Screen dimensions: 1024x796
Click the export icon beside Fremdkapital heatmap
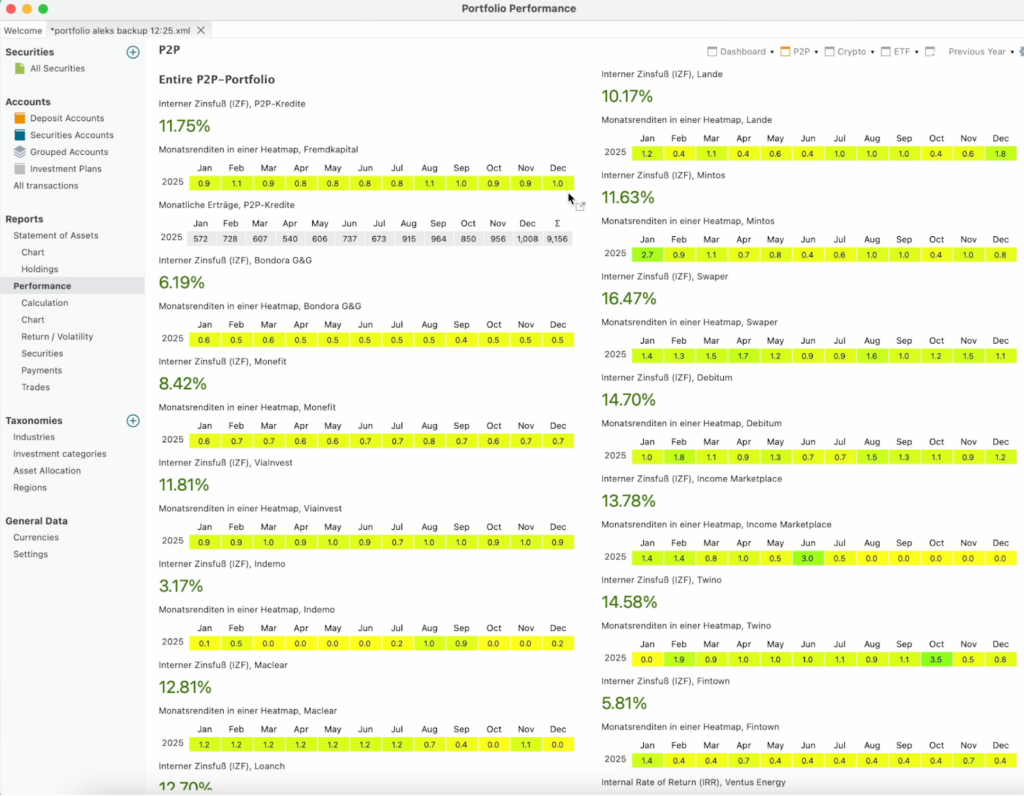[x=580, y=205]
